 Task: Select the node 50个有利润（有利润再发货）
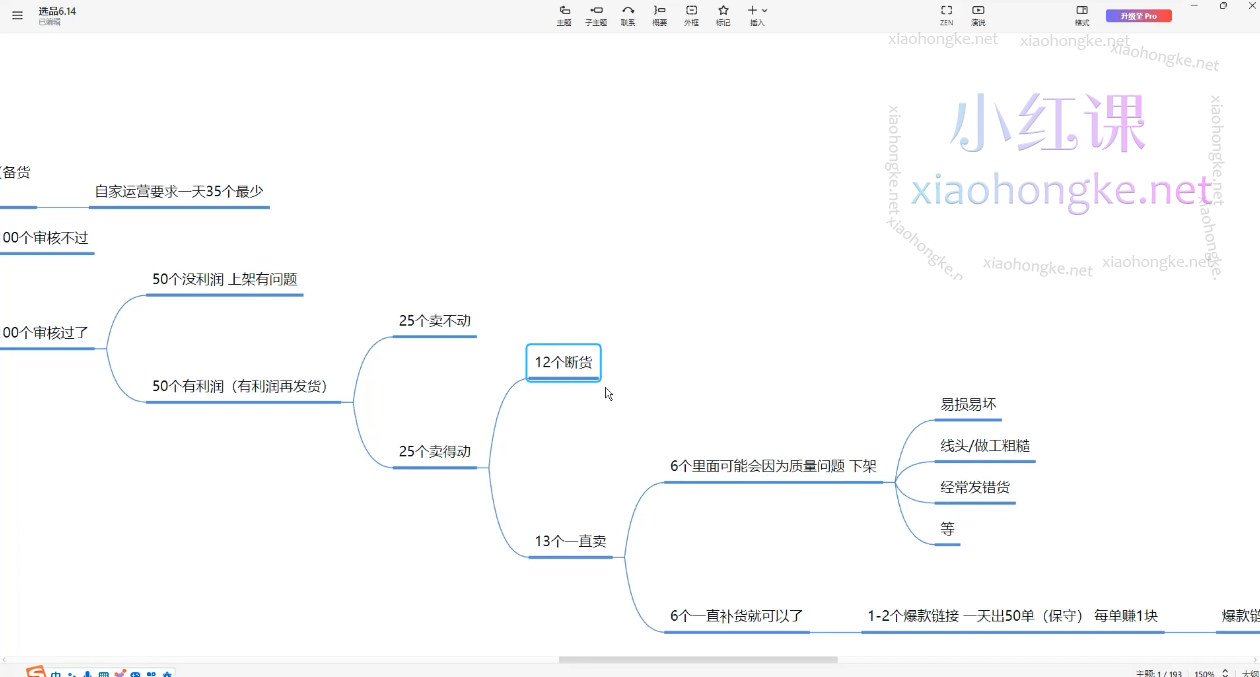tap(241, 386)
